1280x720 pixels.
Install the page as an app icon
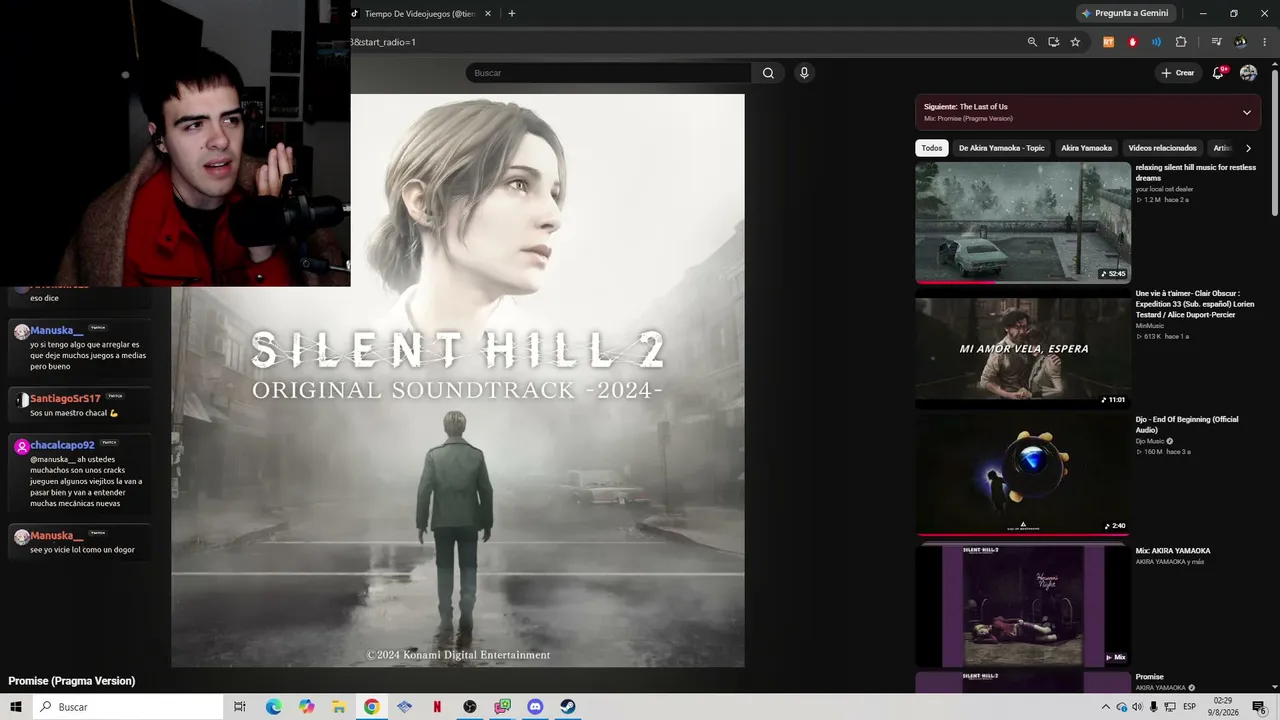coord(1053,42)
